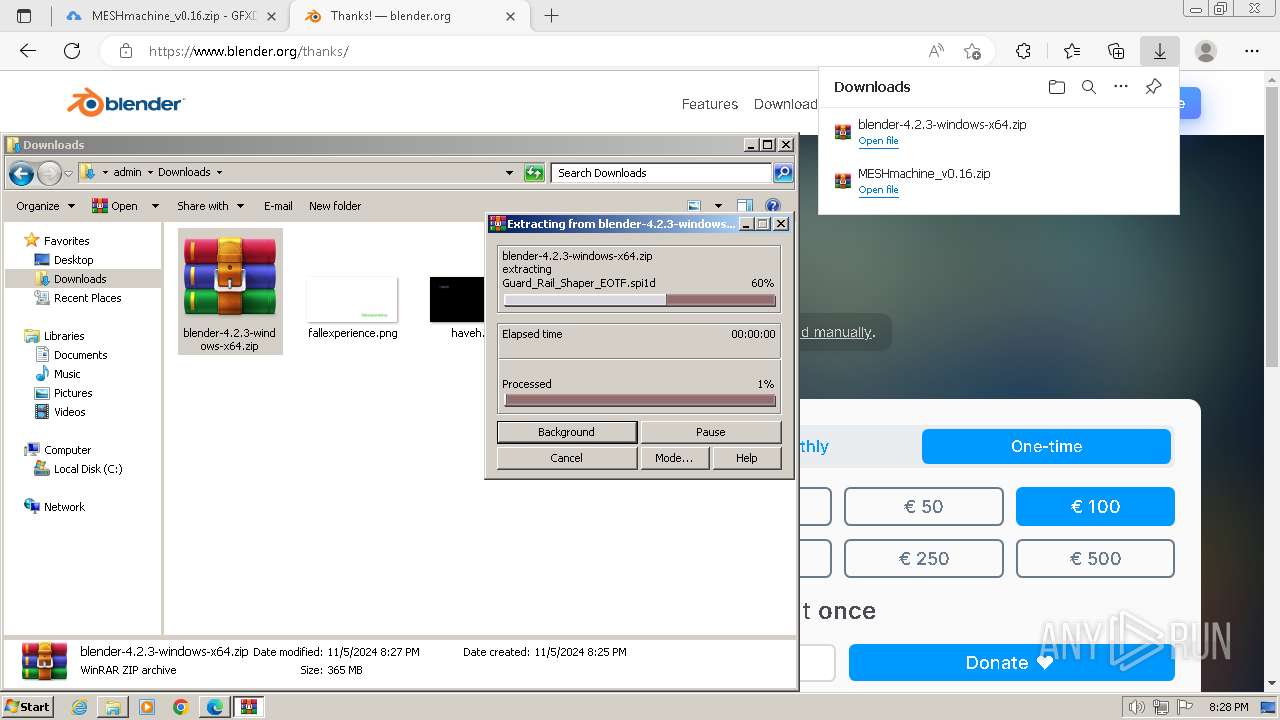Open recent pages dropdown in explorer
The height and width of the screenshot is (720, 1280).
[x=68, y=173]
